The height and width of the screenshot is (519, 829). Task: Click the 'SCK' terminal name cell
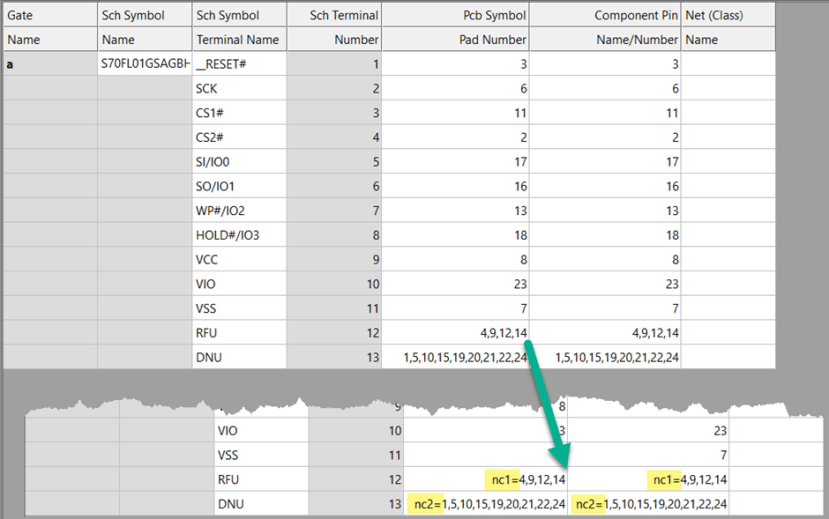pos(240,88)
